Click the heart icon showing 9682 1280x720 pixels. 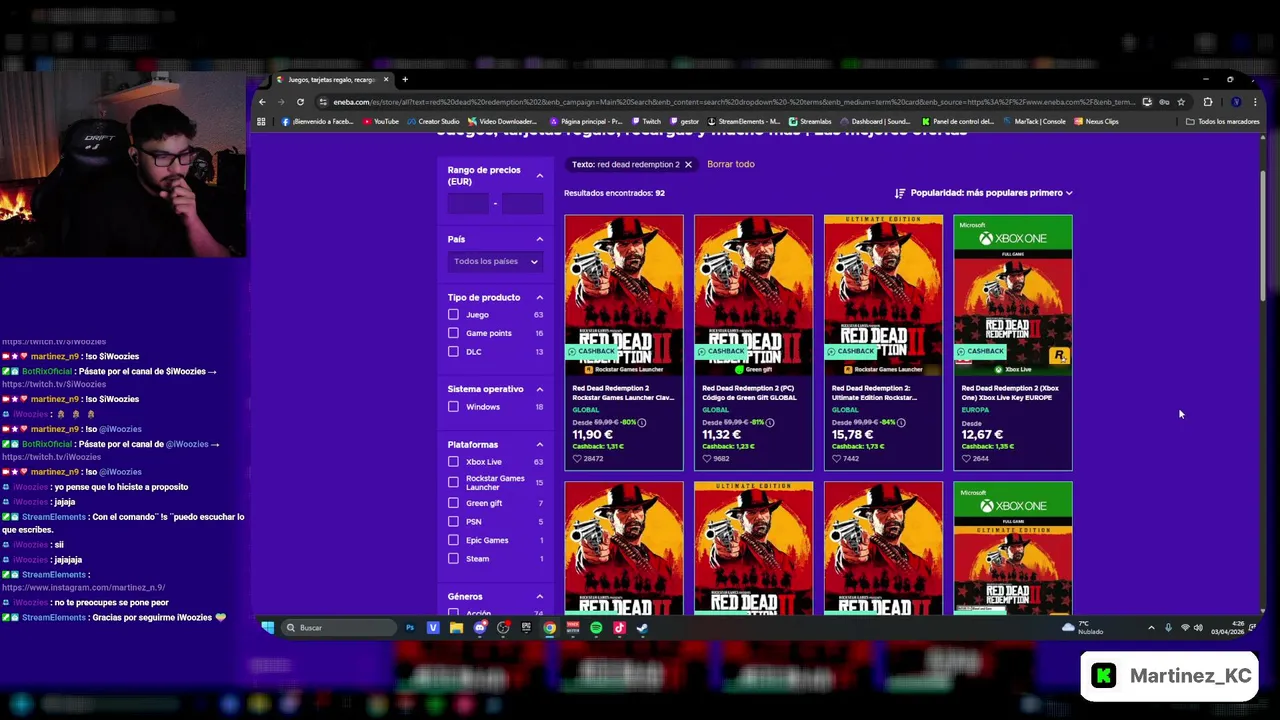(x=707, y=459)
